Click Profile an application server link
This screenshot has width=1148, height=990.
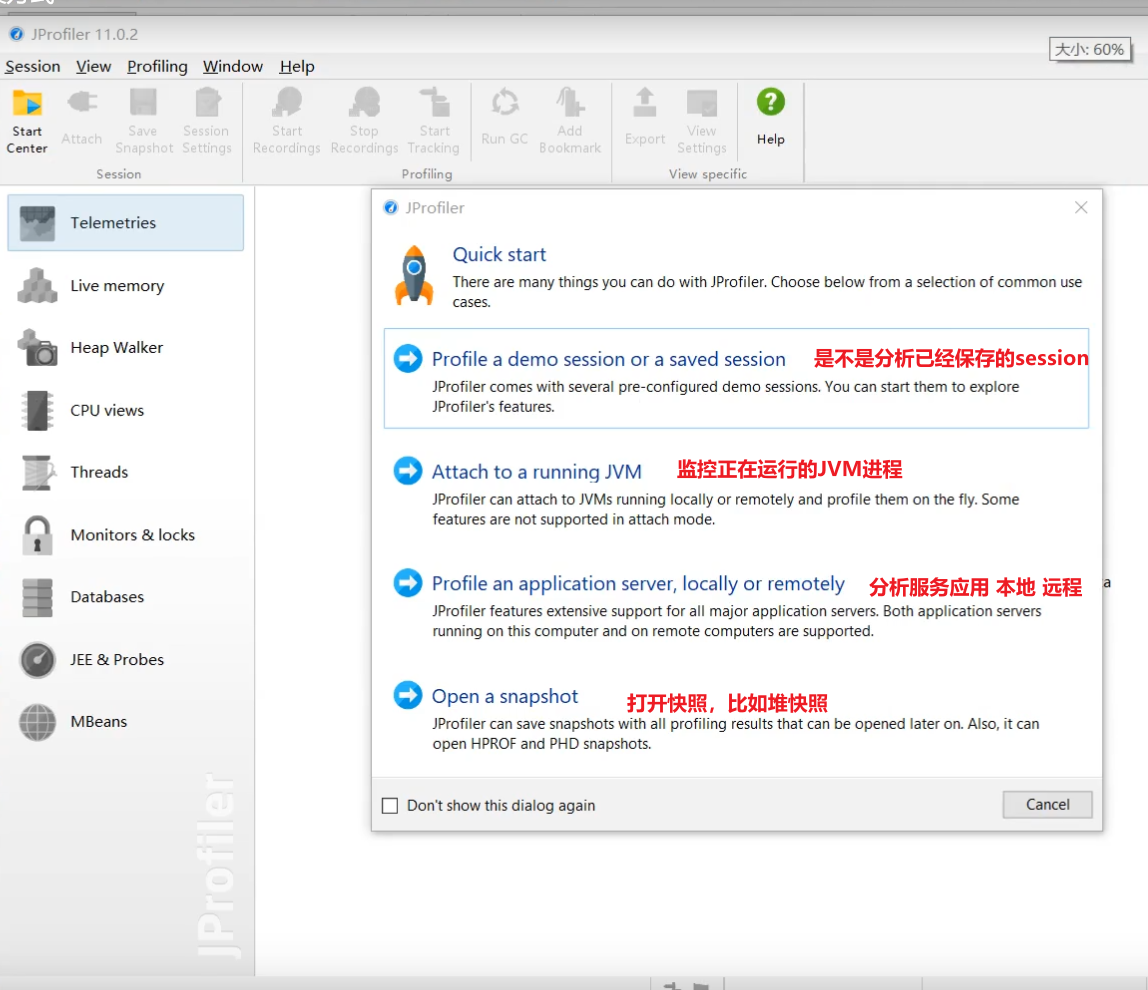638,584
